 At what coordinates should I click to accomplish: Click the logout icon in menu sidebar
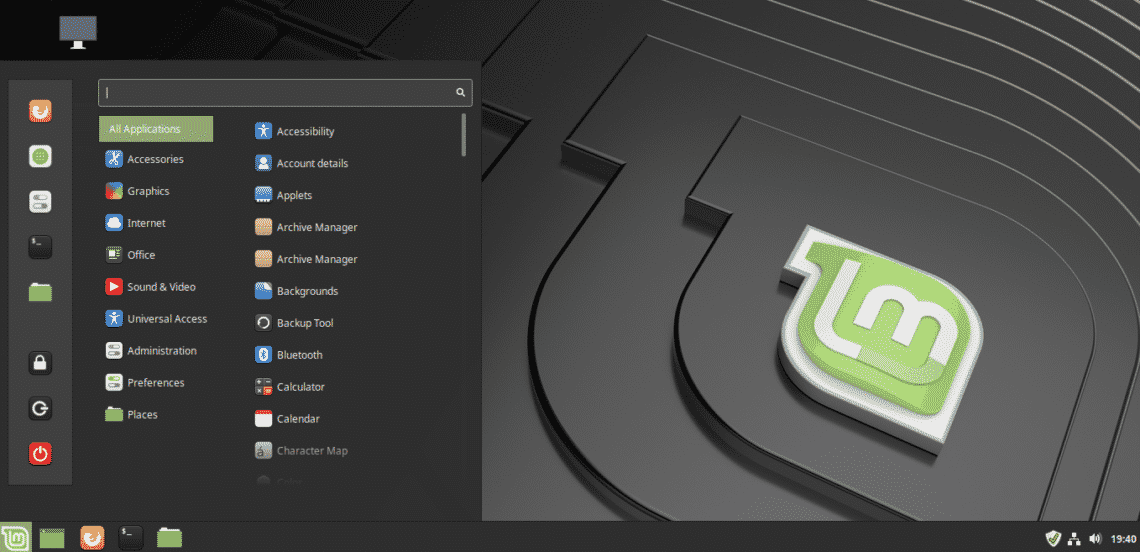(40, 409)
